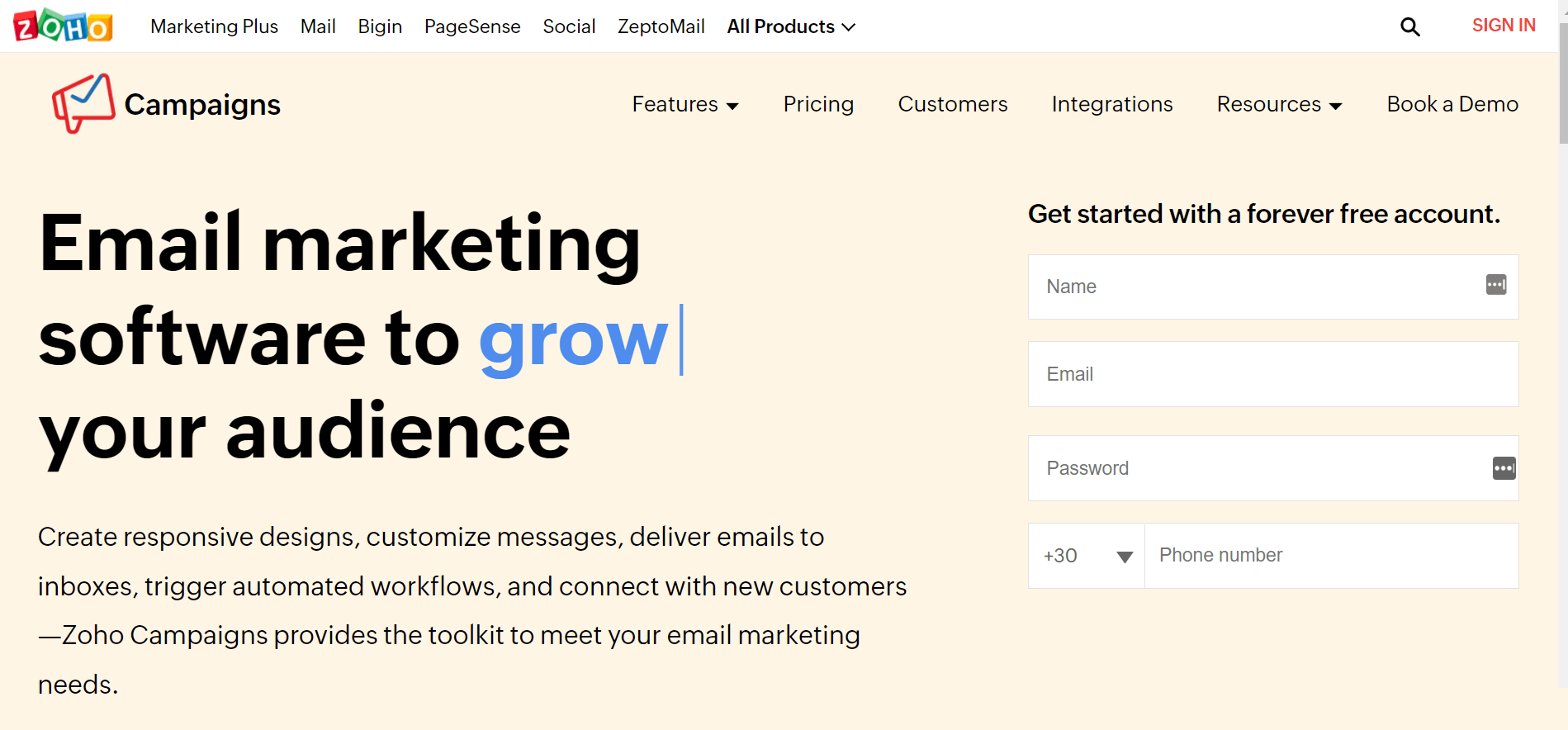This screenshot has width=1568, height=730.
Task: Open the country code selector showing +30
Action: click(x=1086, y=556)
